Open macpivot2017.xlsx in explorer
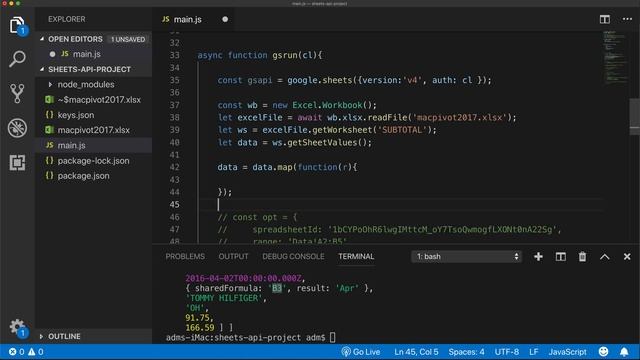 93,130
